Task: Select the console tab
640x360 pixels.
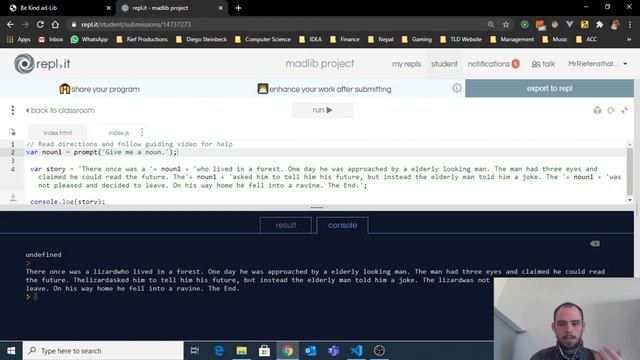Action: 342,225
